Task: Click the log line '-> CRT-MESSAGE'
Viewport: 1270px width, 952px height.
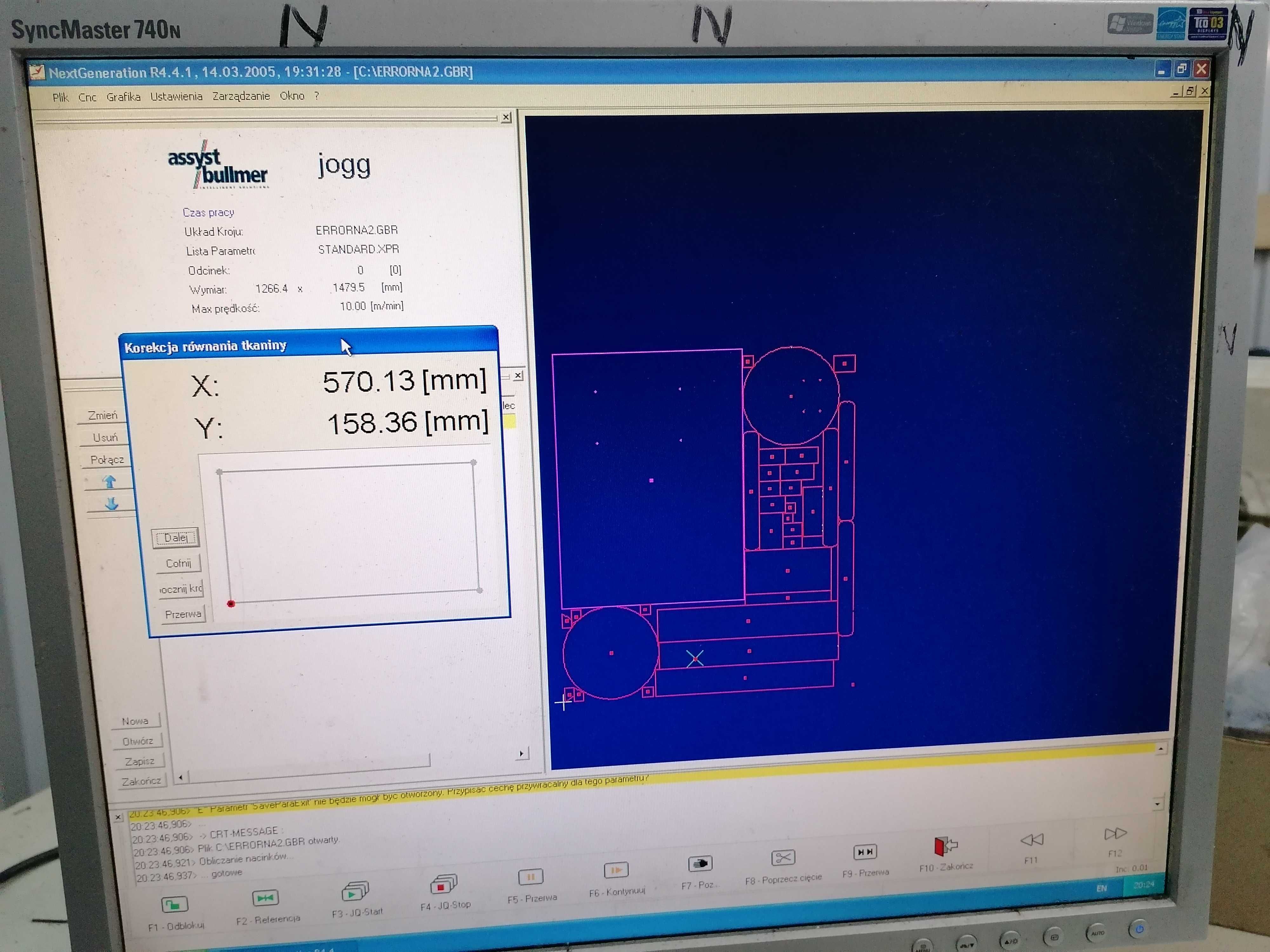Action: coord(207,835)
